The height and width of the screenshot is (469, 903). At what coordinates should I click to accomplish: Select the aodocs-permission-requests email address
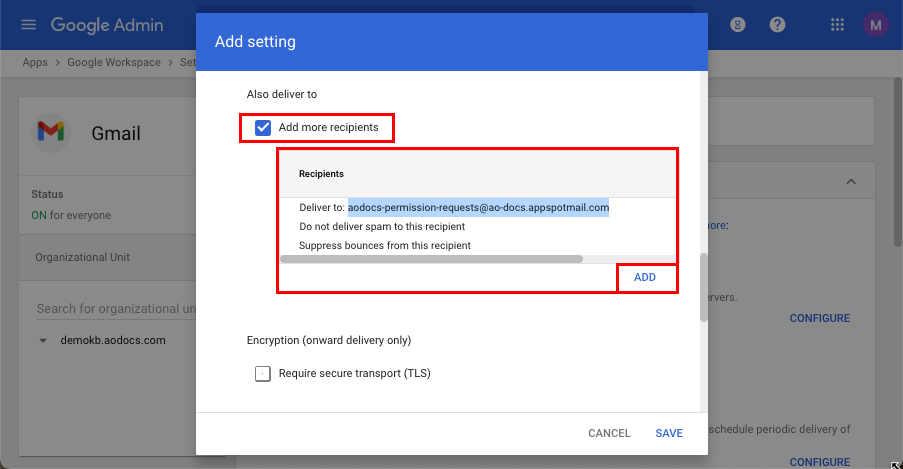pos(478,207)
